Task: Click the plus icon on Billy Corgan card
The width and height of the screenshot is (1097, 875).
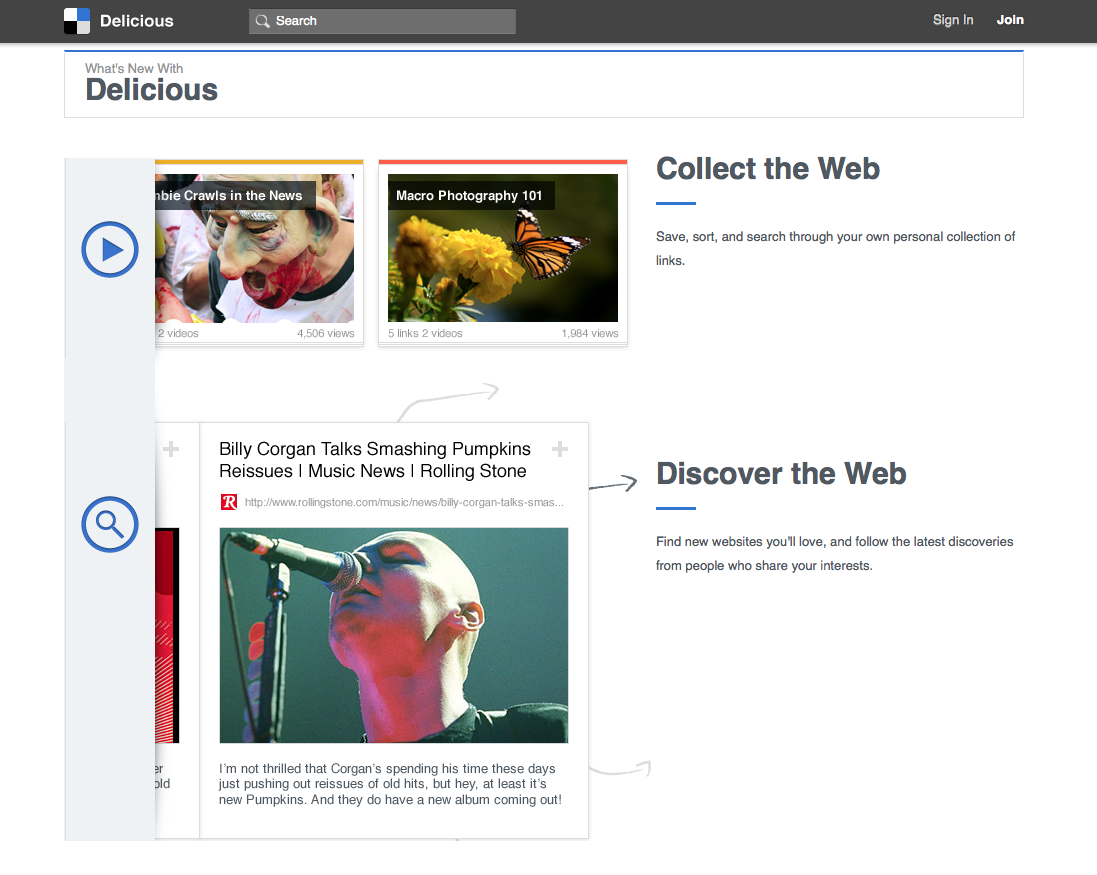Action: (560, 449)
